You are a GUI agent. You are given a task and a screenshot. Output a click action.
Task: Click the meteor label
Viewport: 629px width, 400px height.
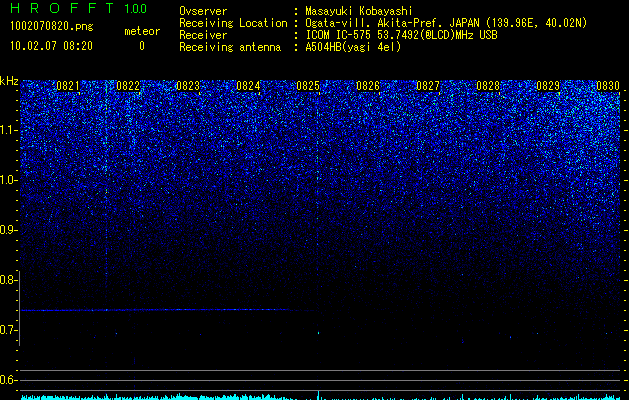142,31
